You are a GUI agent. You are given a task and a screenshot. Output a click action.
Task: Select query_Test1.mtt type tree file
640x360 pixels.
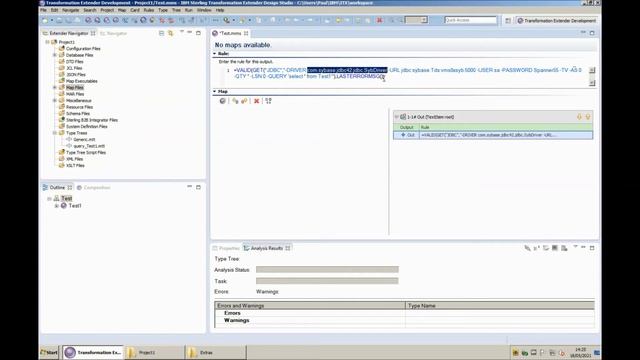tap(89, 146)
